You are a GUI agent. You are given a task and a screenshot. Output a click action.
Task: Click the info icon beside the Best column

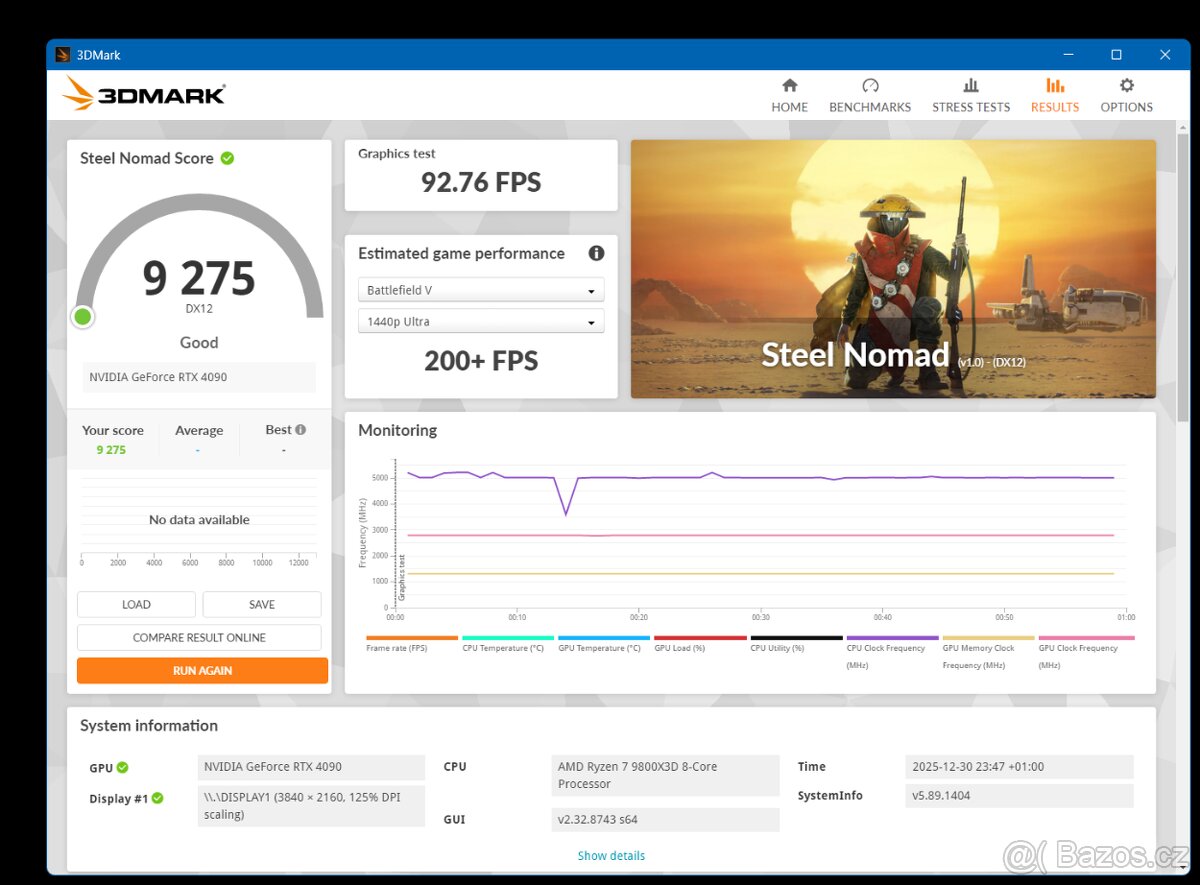(302, 429)
